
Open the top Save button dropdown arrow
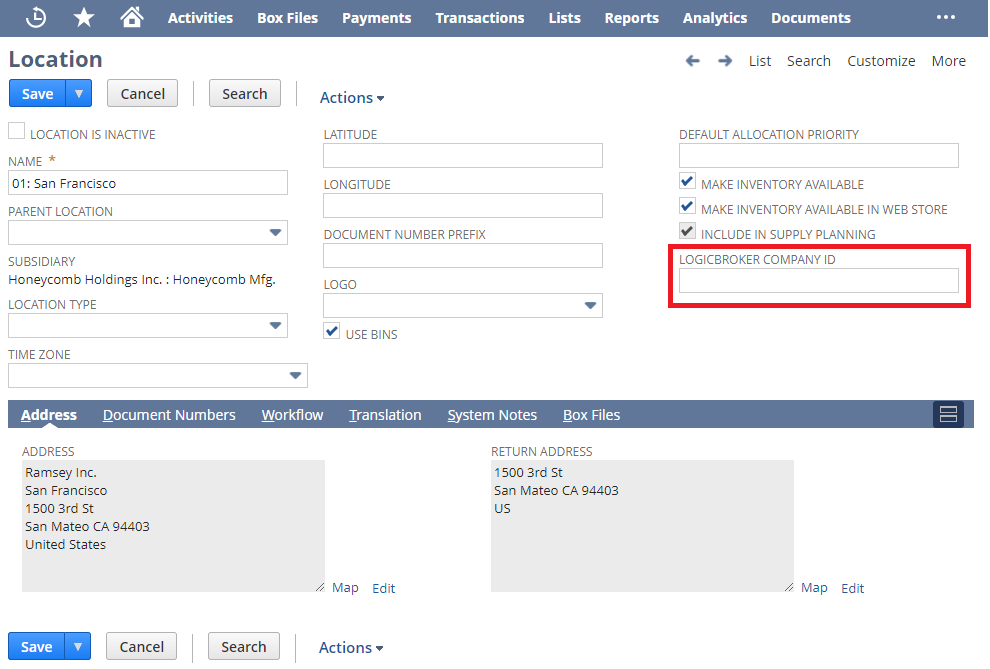[x=79, y=93]
